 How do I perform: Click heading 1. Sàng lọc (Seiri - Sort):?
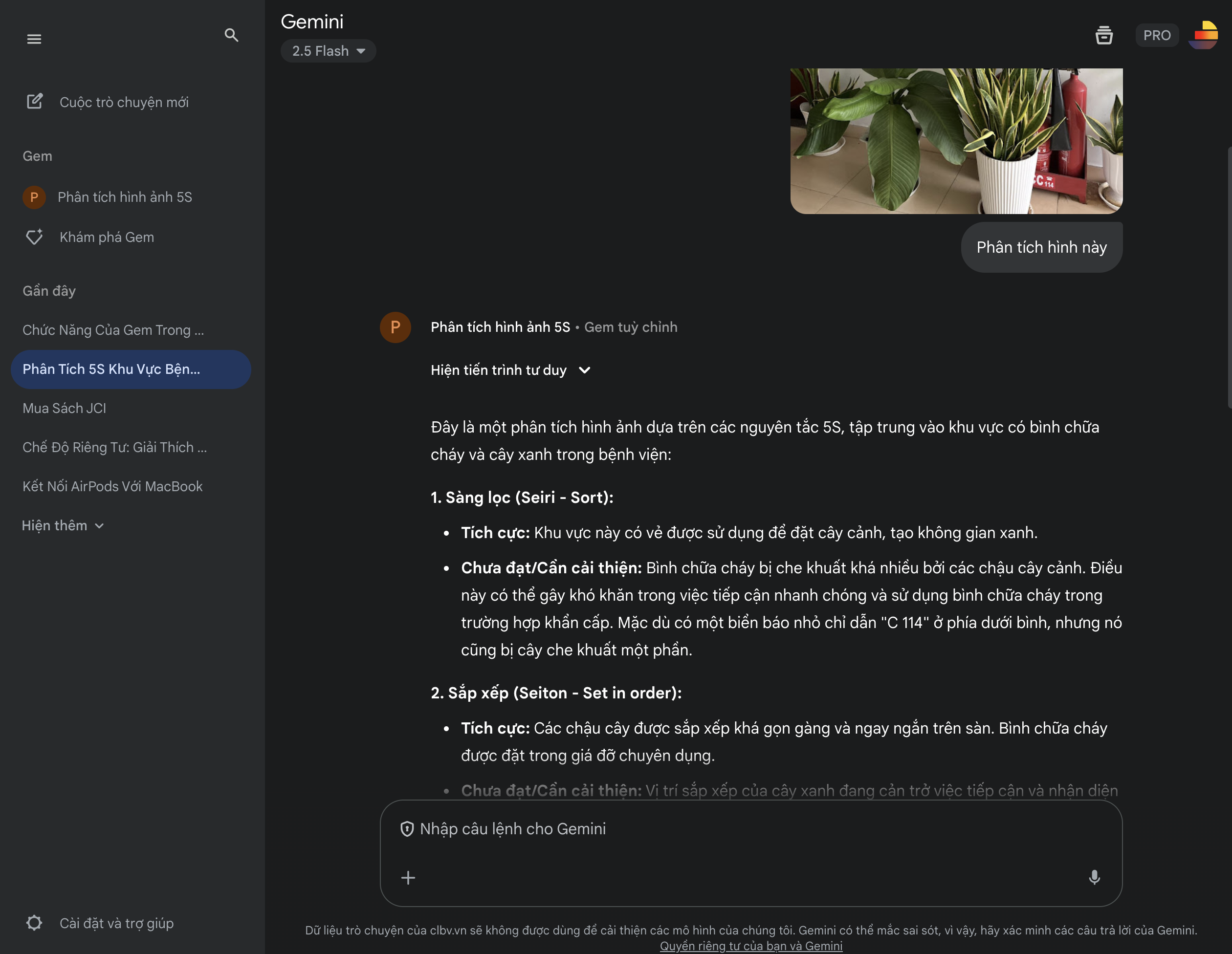click(522, 498)
